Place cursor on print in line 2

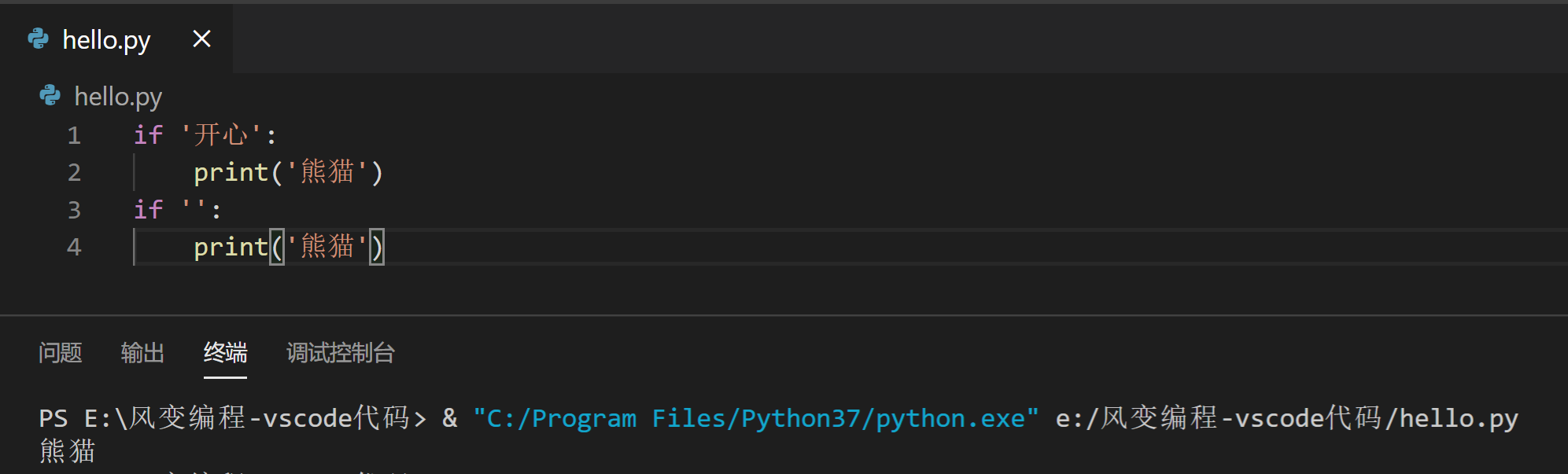click(x=231, y=172)
